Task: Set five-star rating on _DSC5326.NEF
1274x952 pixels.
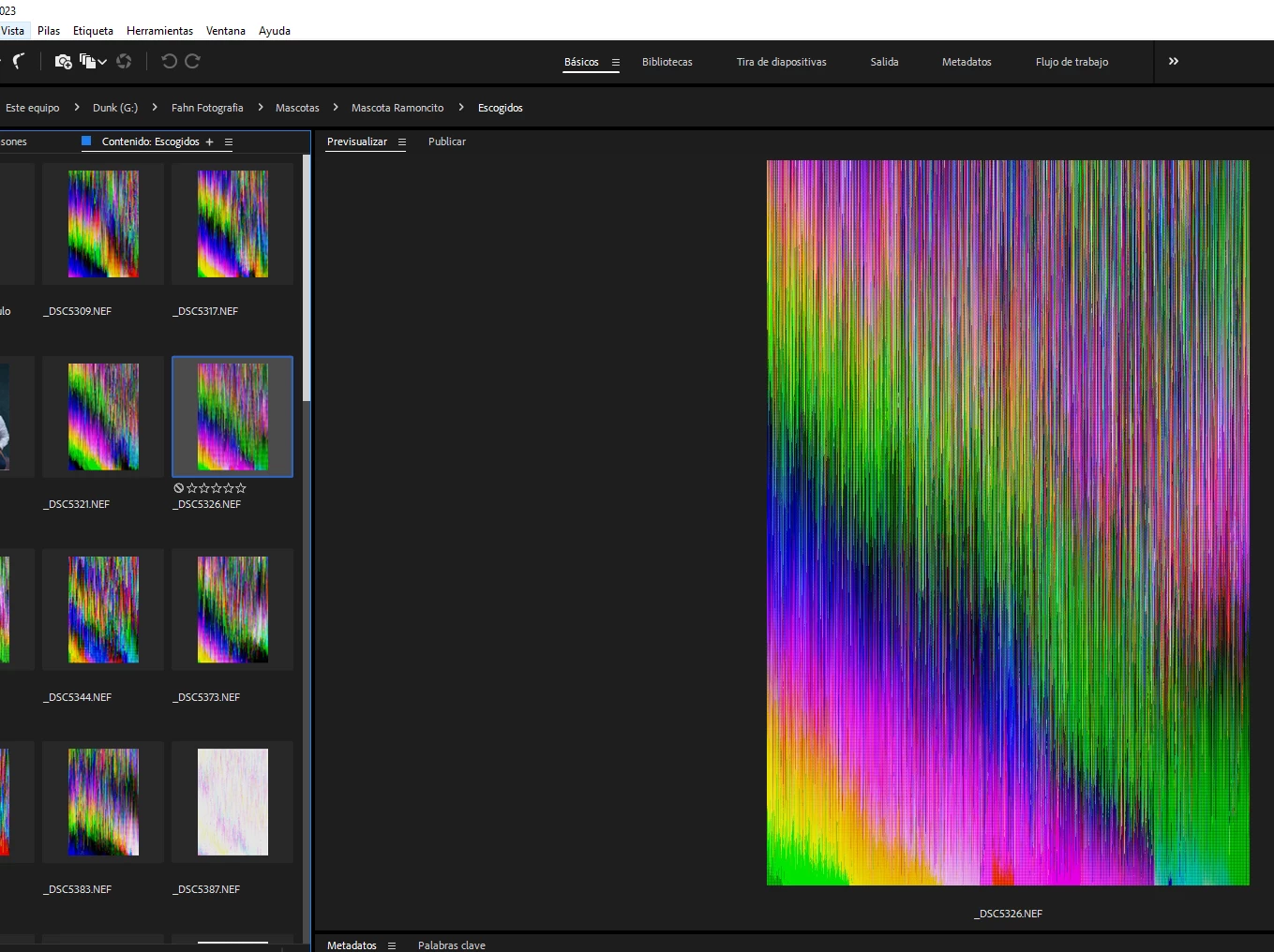Action: (x=241, y=488)
